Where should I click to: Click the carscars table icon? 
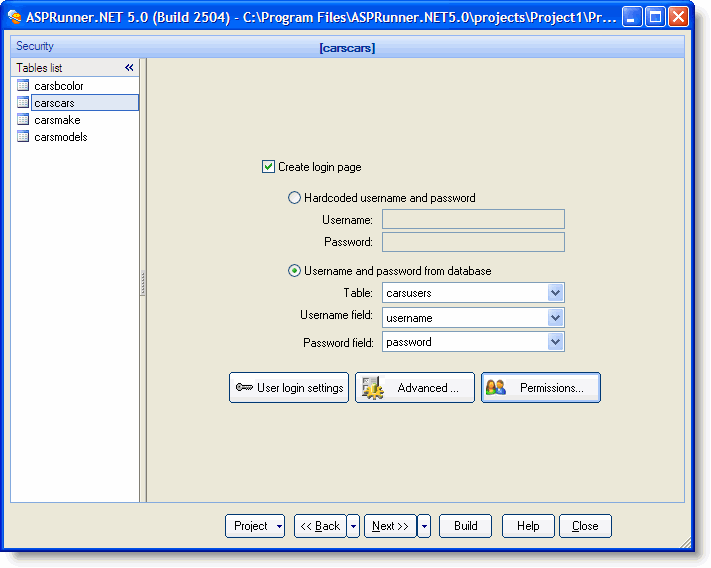(23, 102)
